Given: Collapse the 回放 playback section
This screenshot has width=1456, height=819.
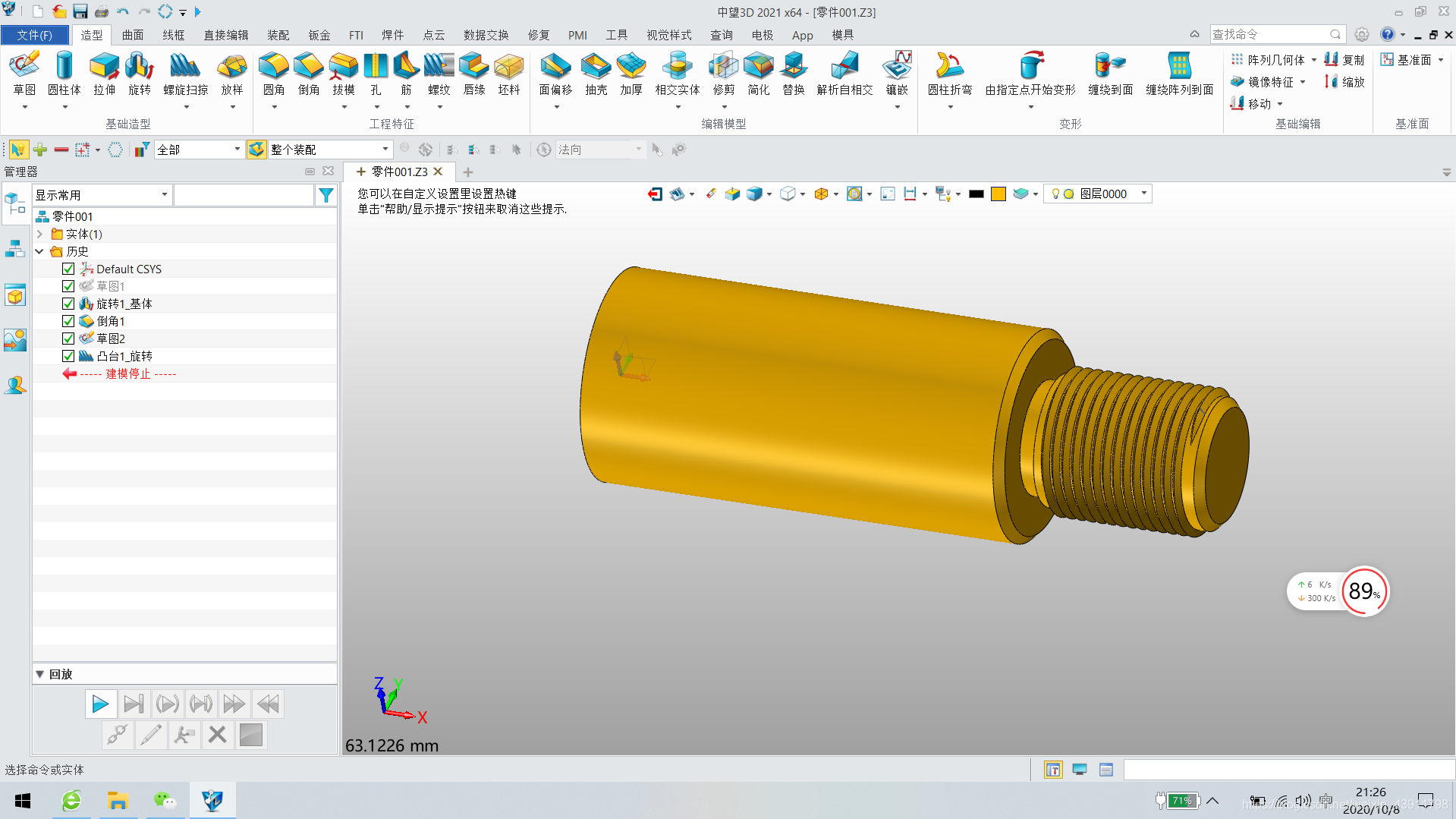Looking at the screenshot, I should 40,674.
